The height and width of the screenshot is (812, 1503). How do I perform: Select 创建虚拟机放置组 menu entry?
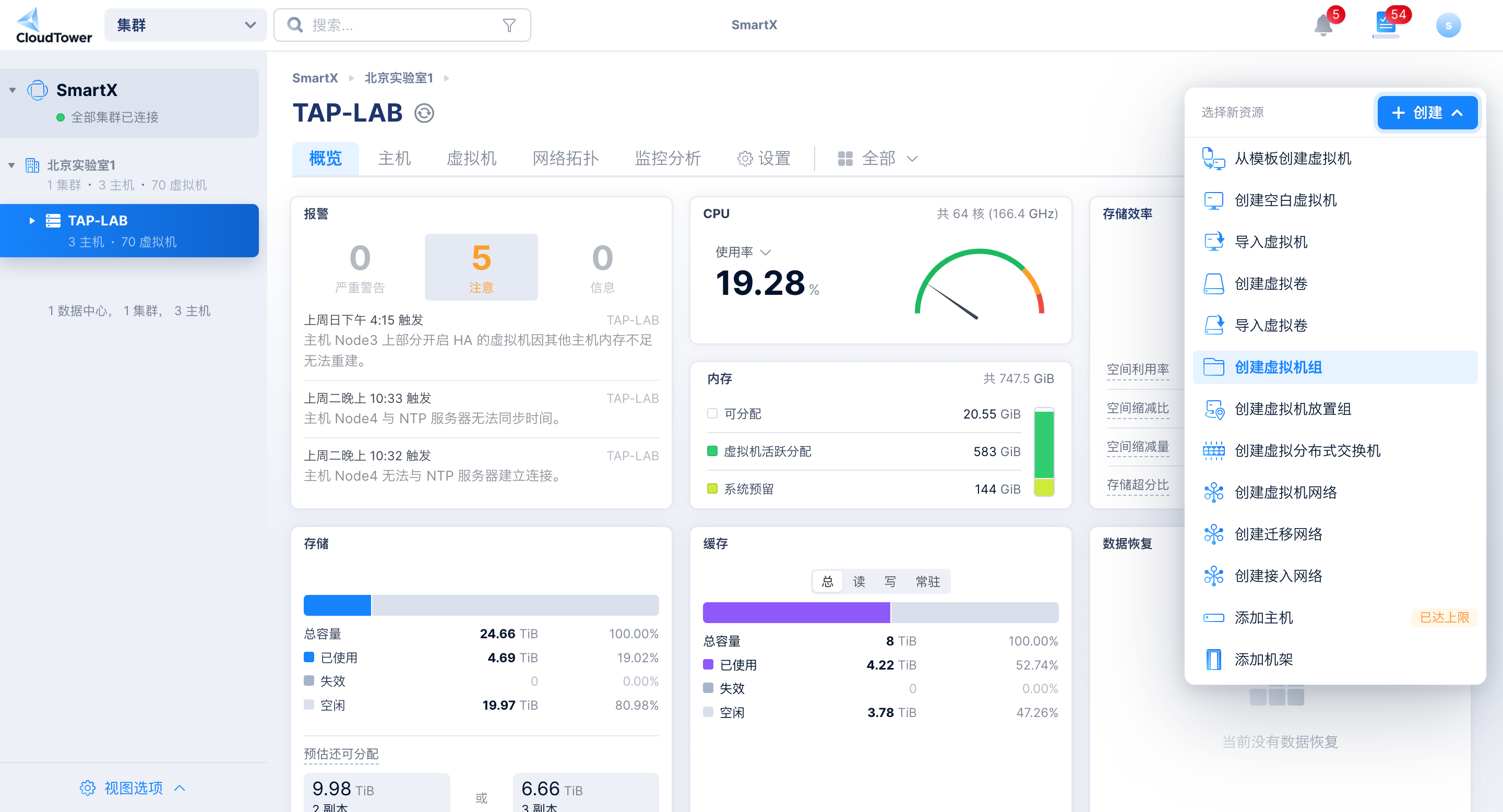(1335, 409)
